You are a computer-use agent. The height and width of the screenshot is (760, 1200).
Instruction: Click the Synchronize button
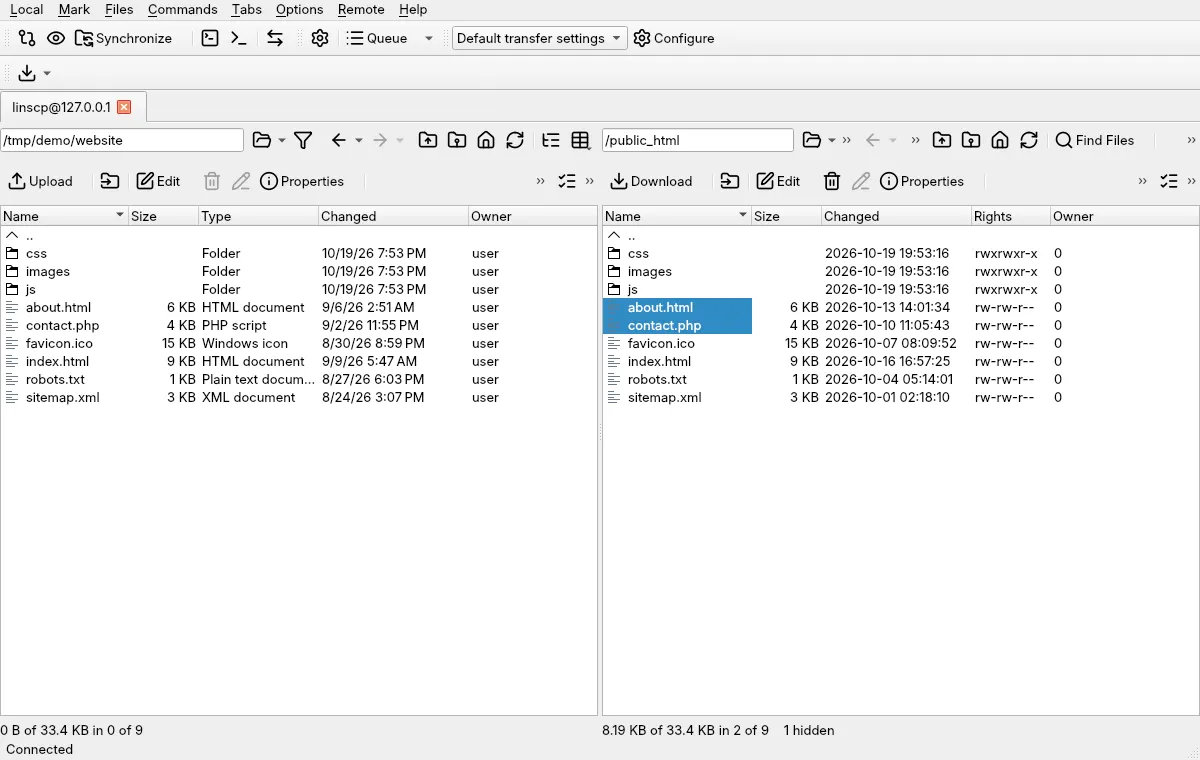pyautogui.click(x=124, y=38)
